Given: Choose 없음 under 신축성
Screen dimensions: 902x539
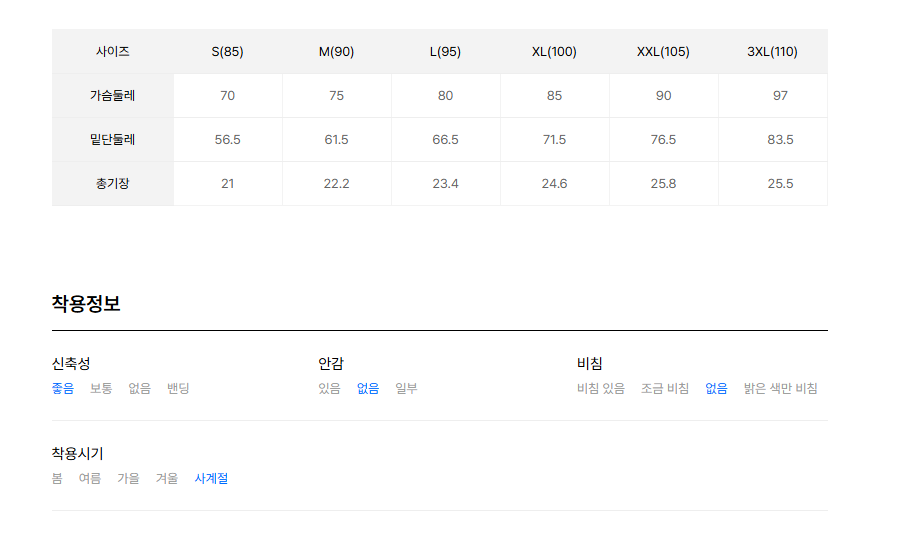Looking at the screenshot, I should (140, 388).
